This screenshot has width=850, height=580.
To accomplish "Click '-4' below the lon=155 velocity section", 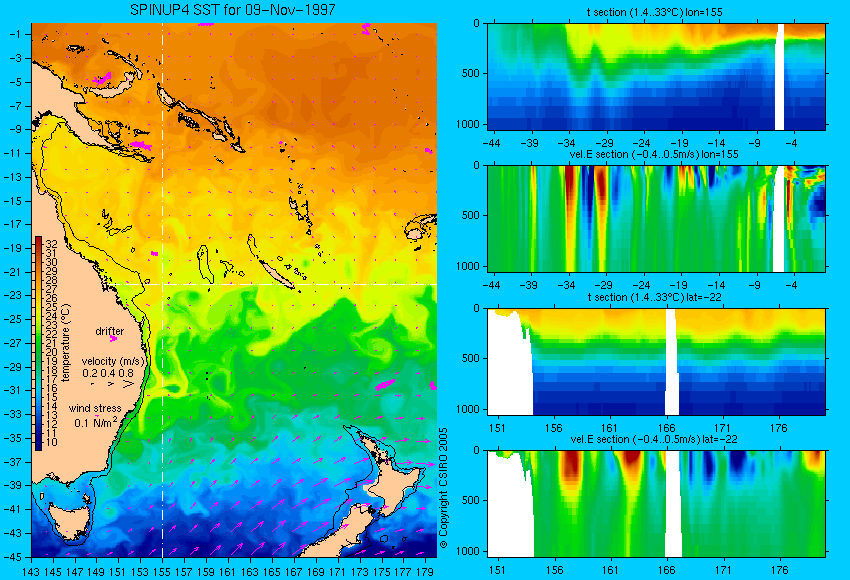I will (x=791, y=285).
